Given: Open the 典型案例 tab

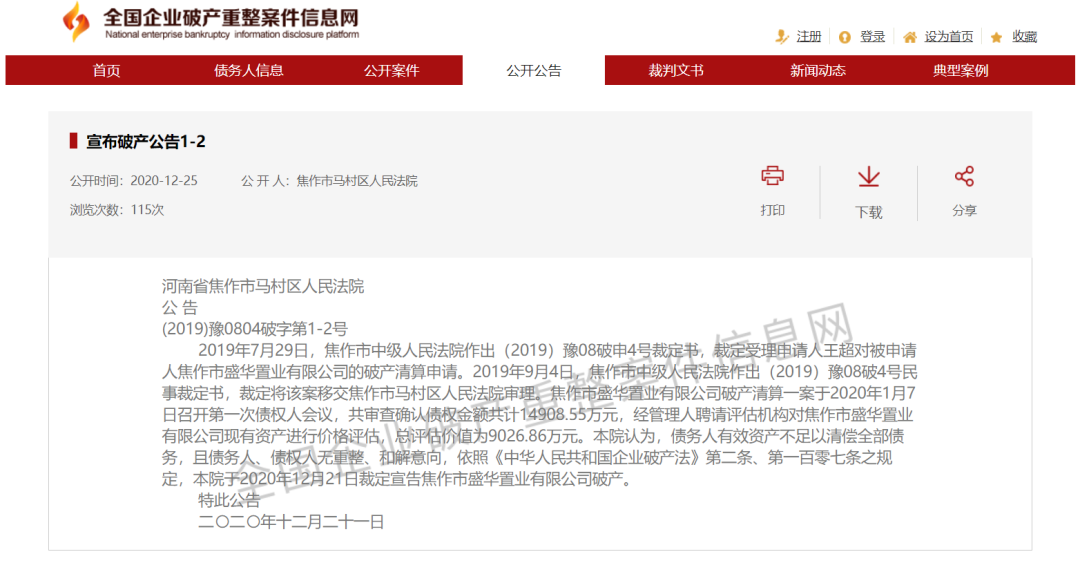Looking at the screenshot, I should (x=960, y=70).
